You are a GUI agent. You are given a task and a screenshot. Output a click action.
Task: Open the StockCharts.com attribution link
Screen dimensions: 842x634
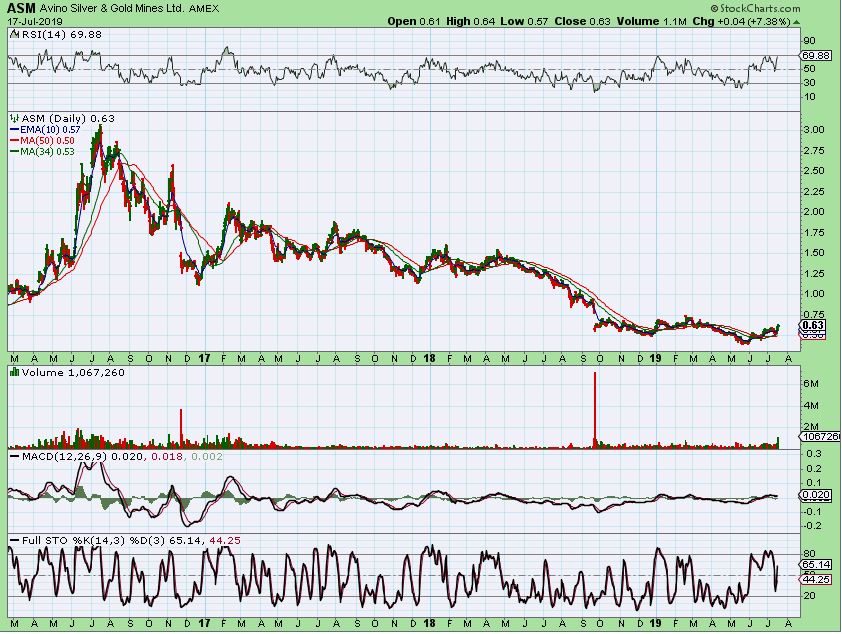pos(755,9)
